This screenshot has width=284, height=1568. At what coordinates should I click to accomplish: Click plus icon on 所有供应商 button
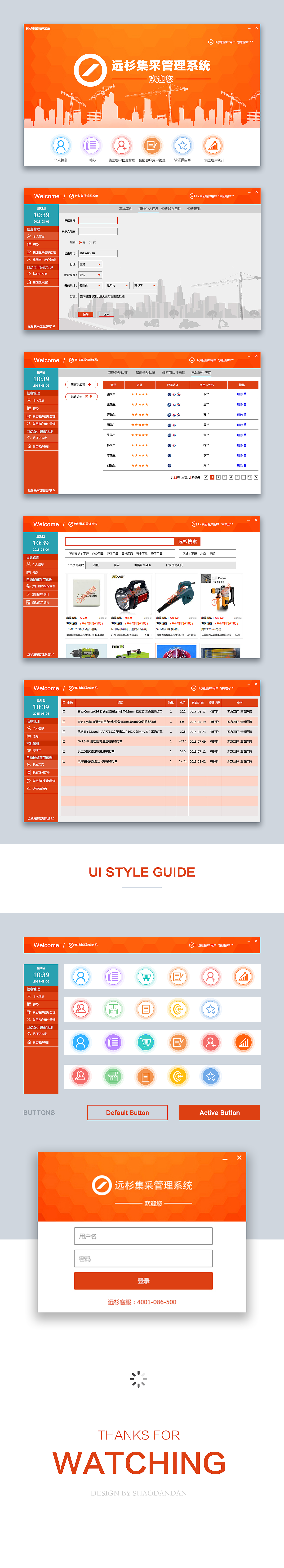pyautogui.click(x=89, y=385)
